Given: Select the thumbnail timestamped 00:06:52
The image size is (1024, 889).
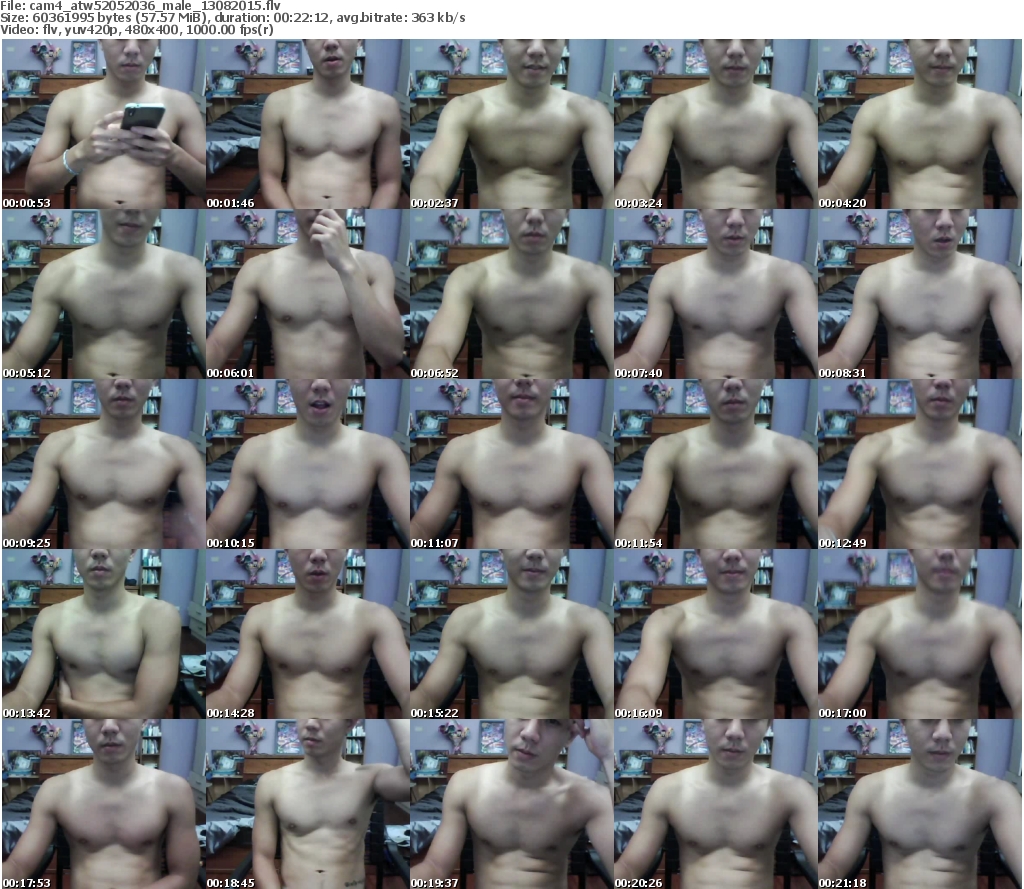Looking at the screenshot, I should coord(511,294).
